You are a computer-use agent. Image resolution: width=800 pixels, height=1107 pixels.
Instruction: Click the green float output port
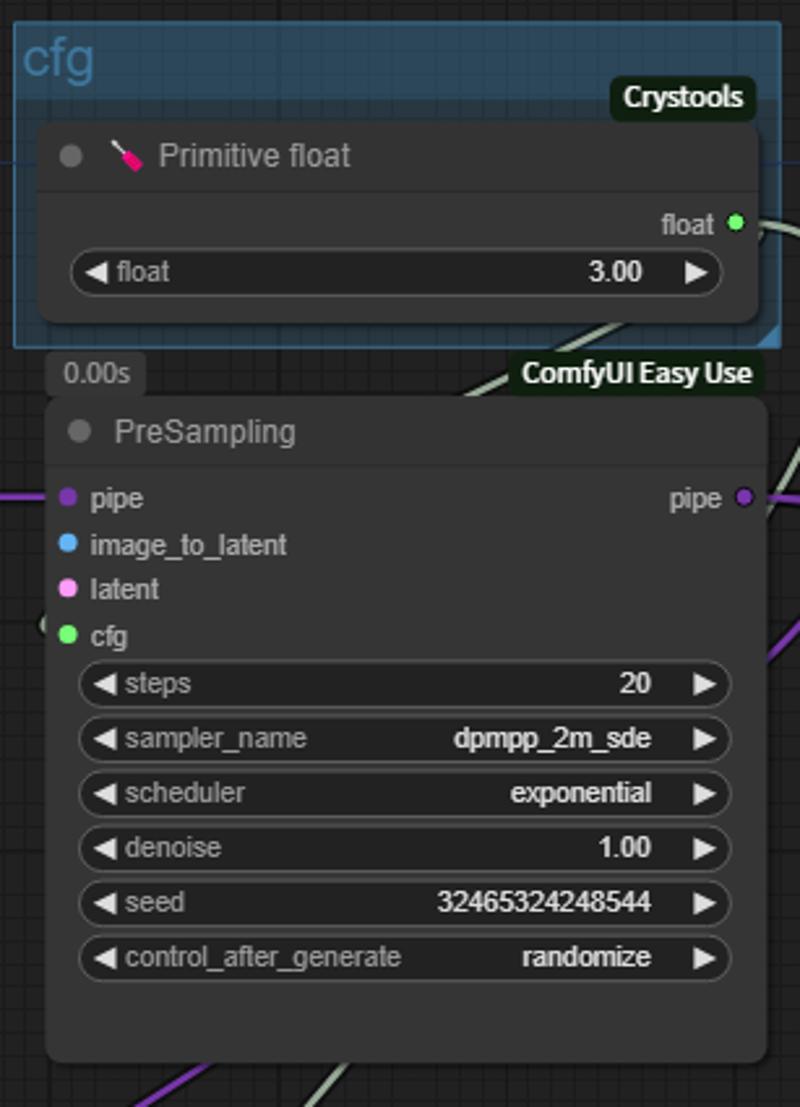pyautogui.click(x=736, y=223)
